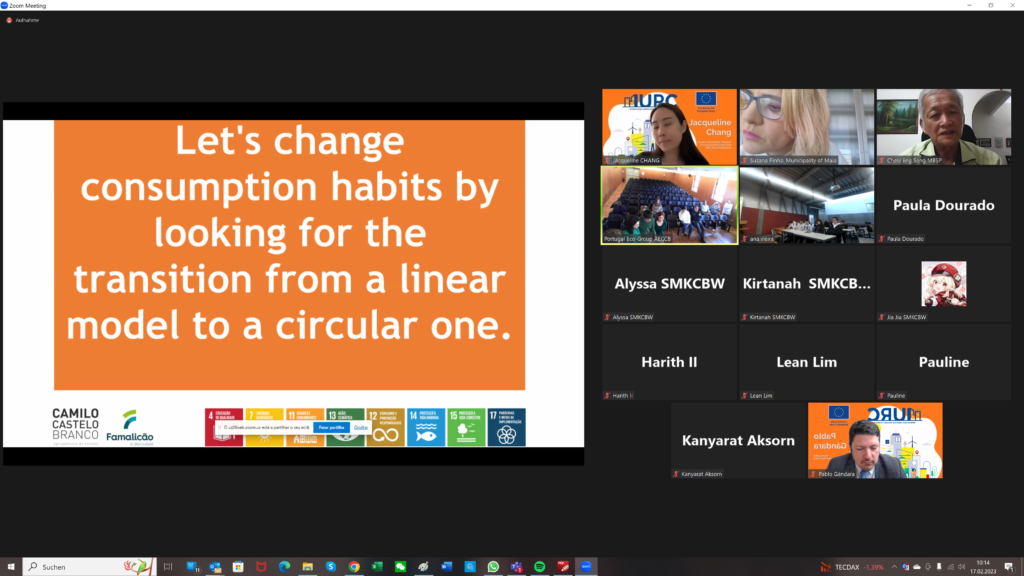This screenshot has width=1024, height=576.
Task: Select the Portugal Eco Group AECCB video tile
Action: 669,205
